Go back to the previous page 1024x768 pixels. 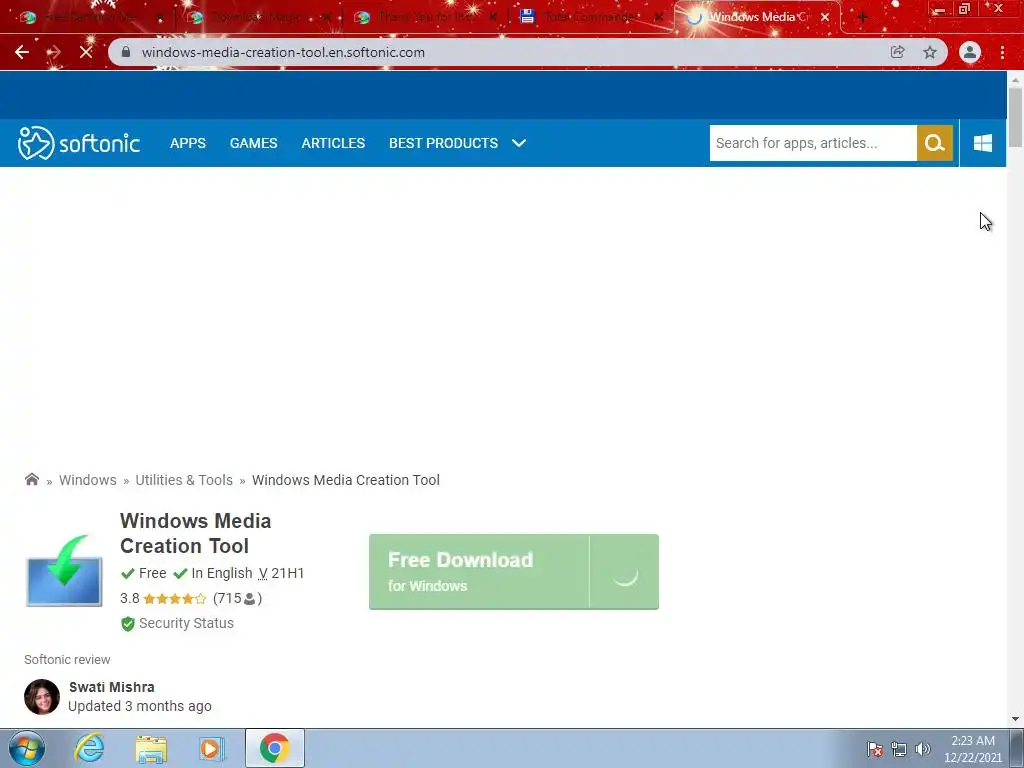pos(22,52)
